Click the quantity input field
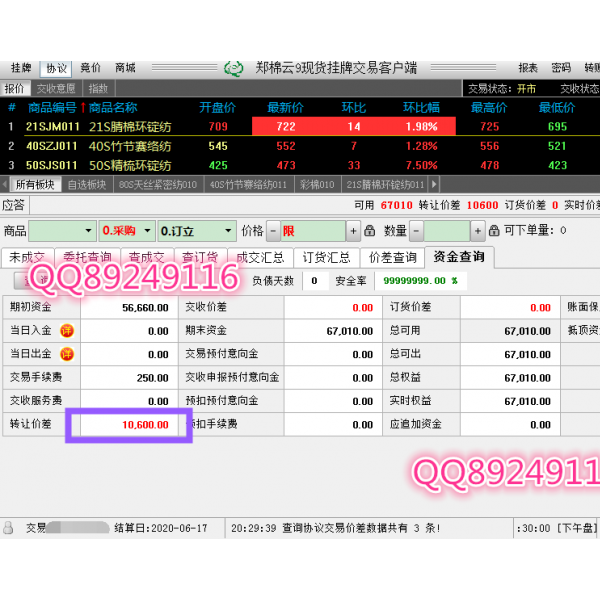 coord(447,231)
